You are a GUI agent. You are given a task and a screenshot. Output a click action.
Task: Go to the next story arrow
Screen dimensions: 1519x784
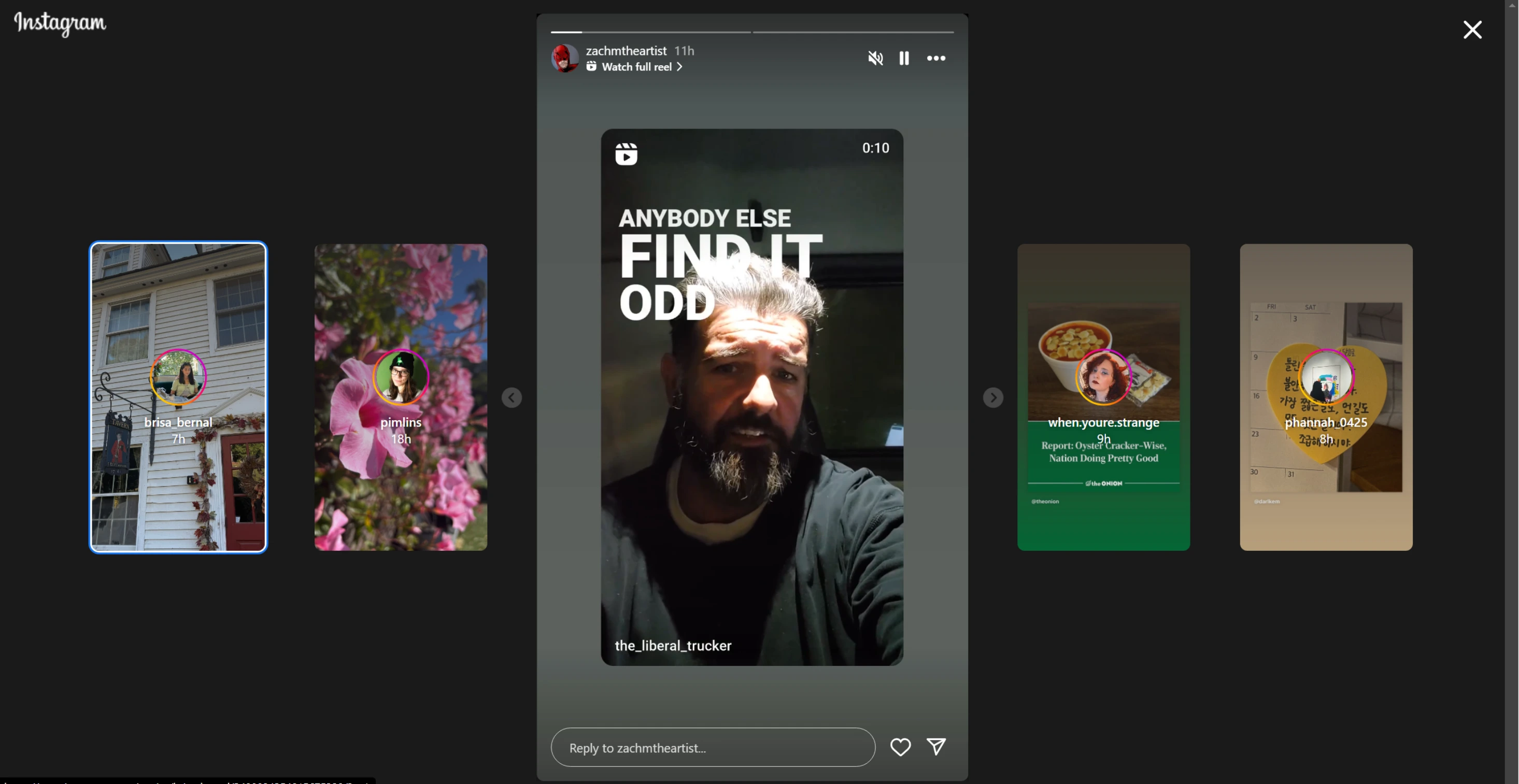coord(993,397)
